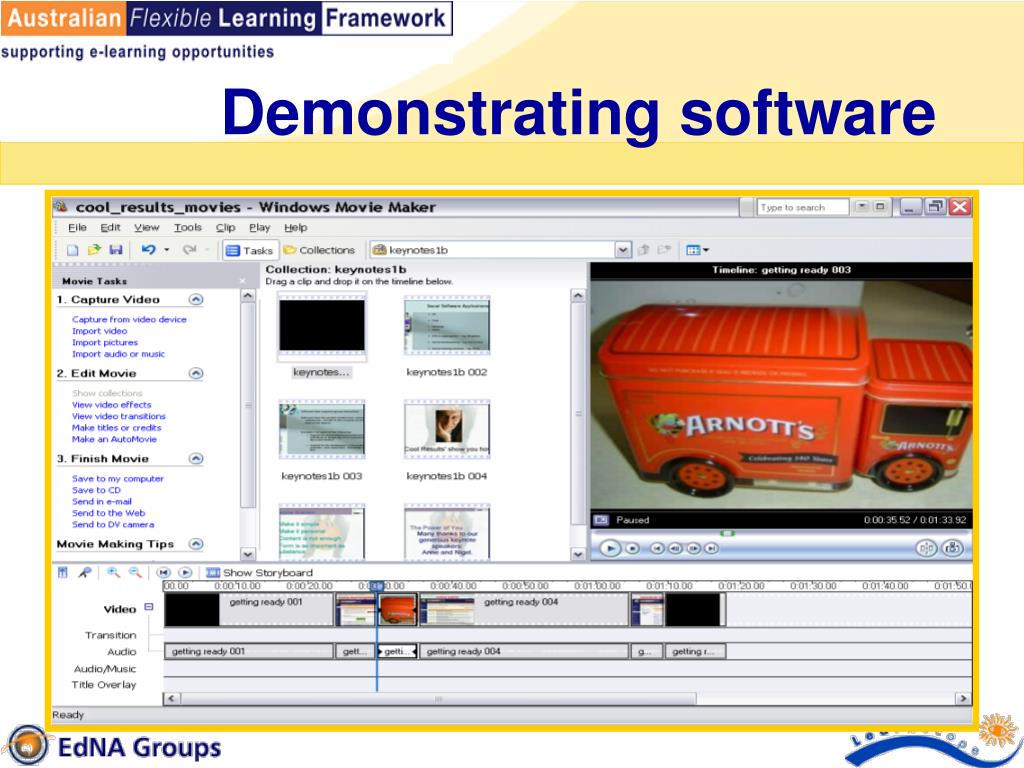The image size is (1024, 768).
Task: Click Make an AutoMovie link
Action: point(114,440)
